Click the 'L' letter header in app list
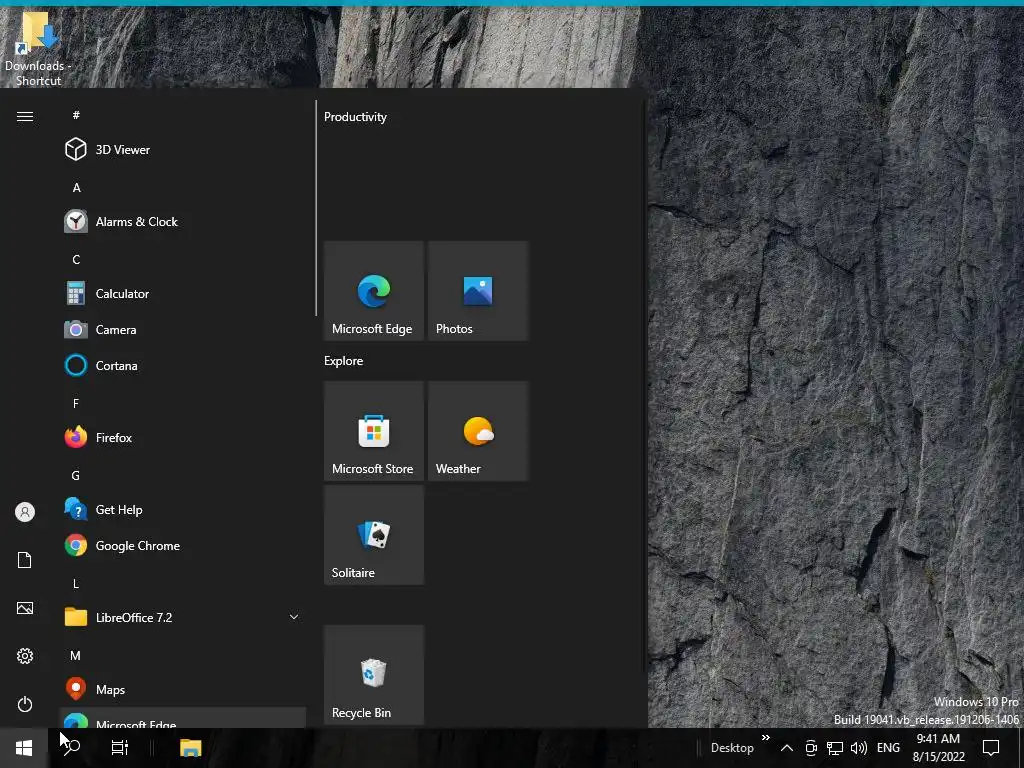 click(x=76, y=583)
